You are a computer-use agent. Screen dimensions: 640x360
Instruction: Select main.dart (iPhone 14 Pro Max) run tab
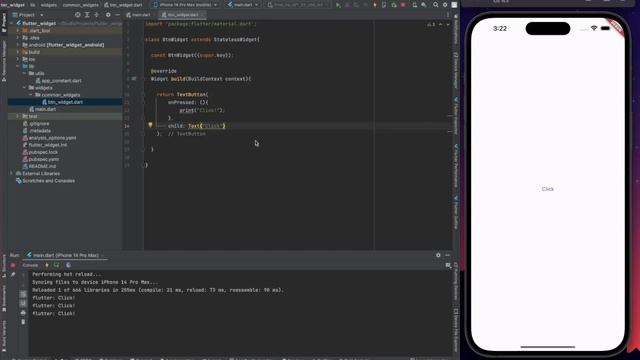[63, 255]
